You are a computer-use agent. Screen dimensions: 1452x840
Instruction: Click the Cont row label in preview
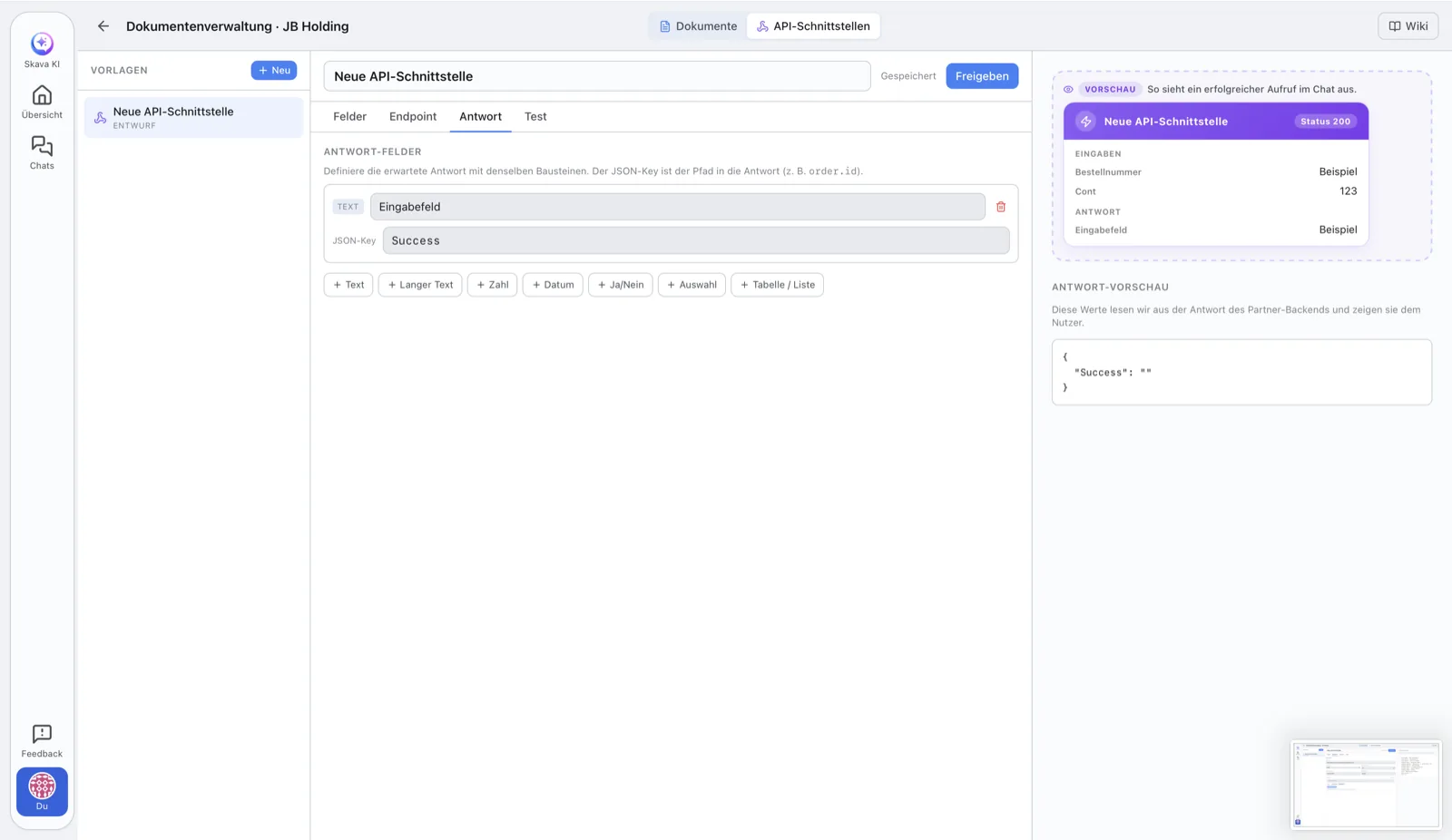1085,191
